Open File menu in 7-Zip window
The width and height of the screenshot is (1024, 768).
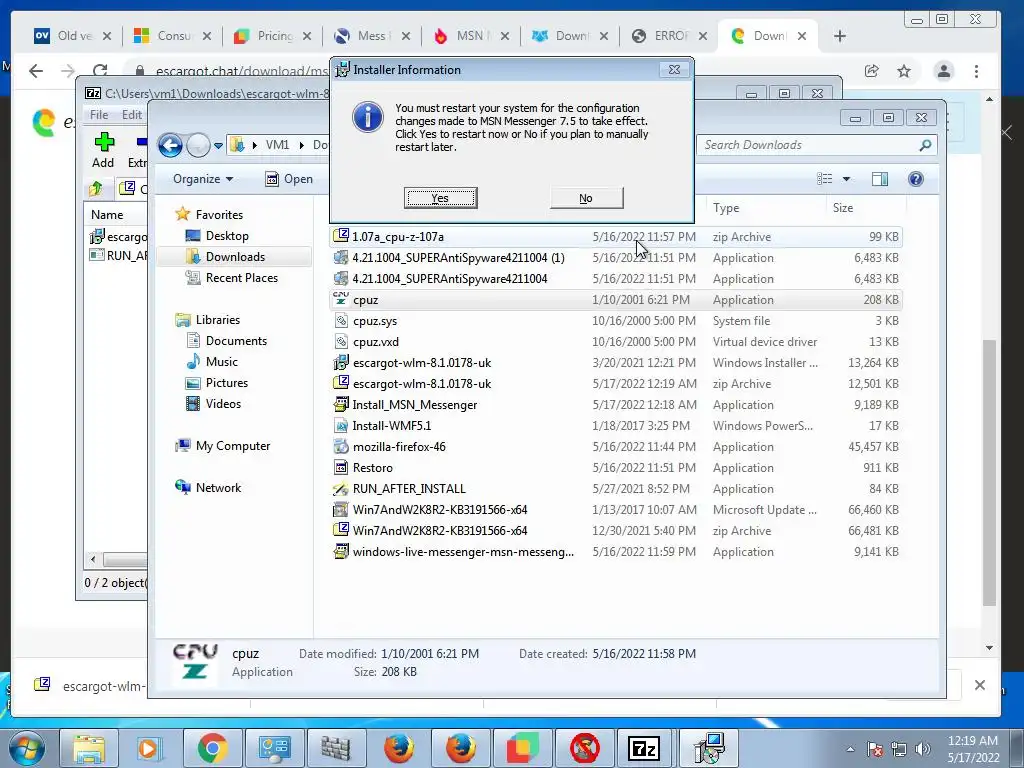[x=99, y=114]
